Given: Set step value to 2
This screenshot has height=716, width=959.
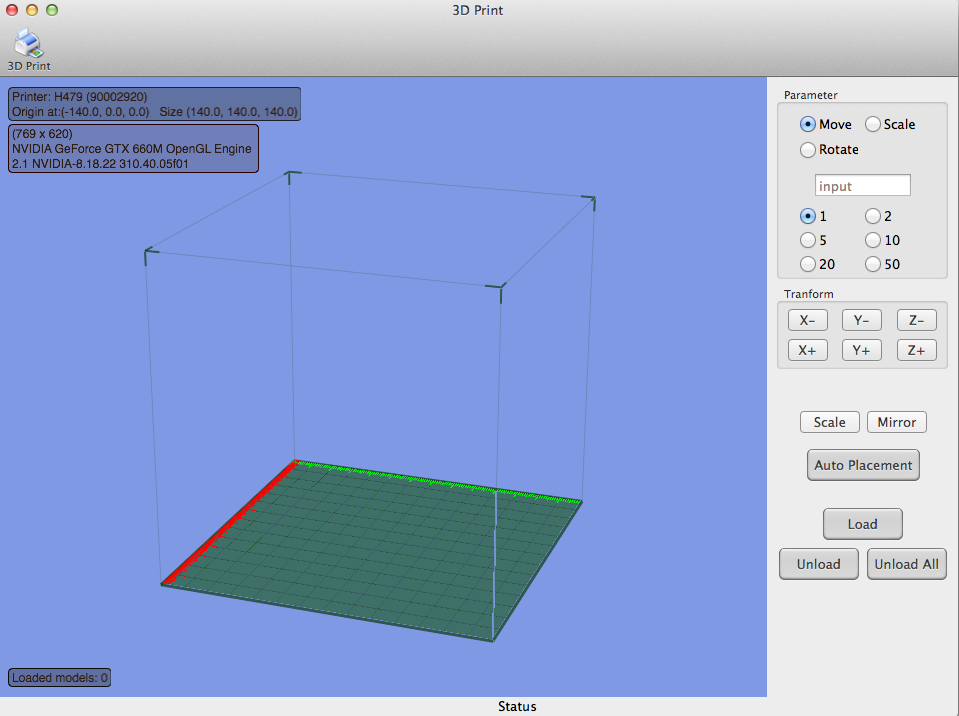Looking at the screenshot, I should (873, 216).
